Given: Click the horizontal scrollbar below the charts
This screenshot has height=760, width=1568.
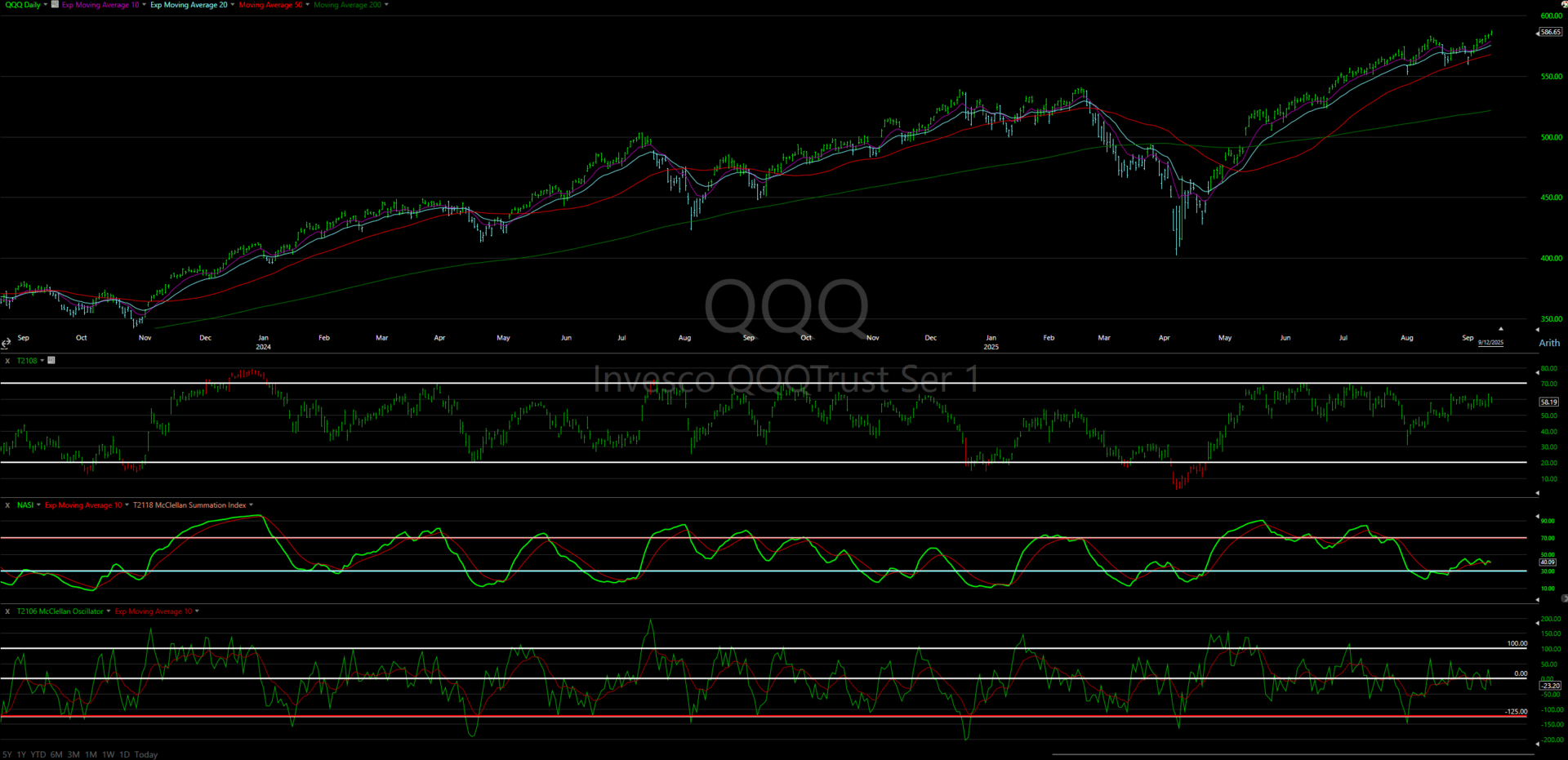Looking at the screenshot, I should tap(1293, 754).
